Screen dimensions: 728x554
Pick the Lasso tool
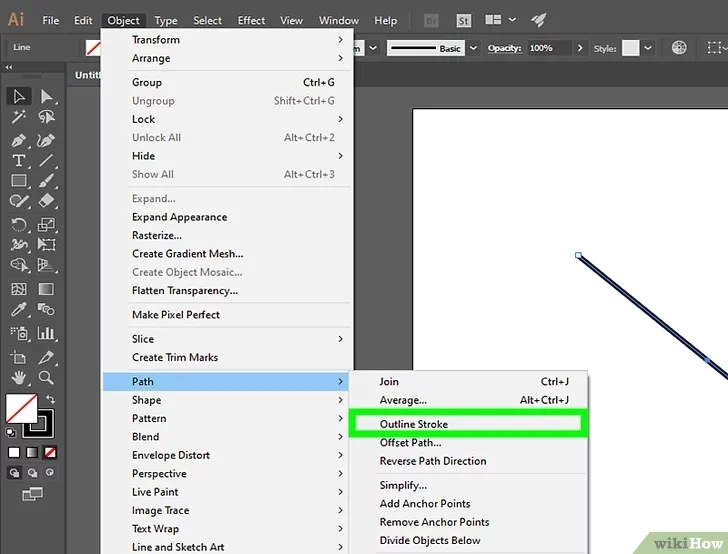point(46,117)
